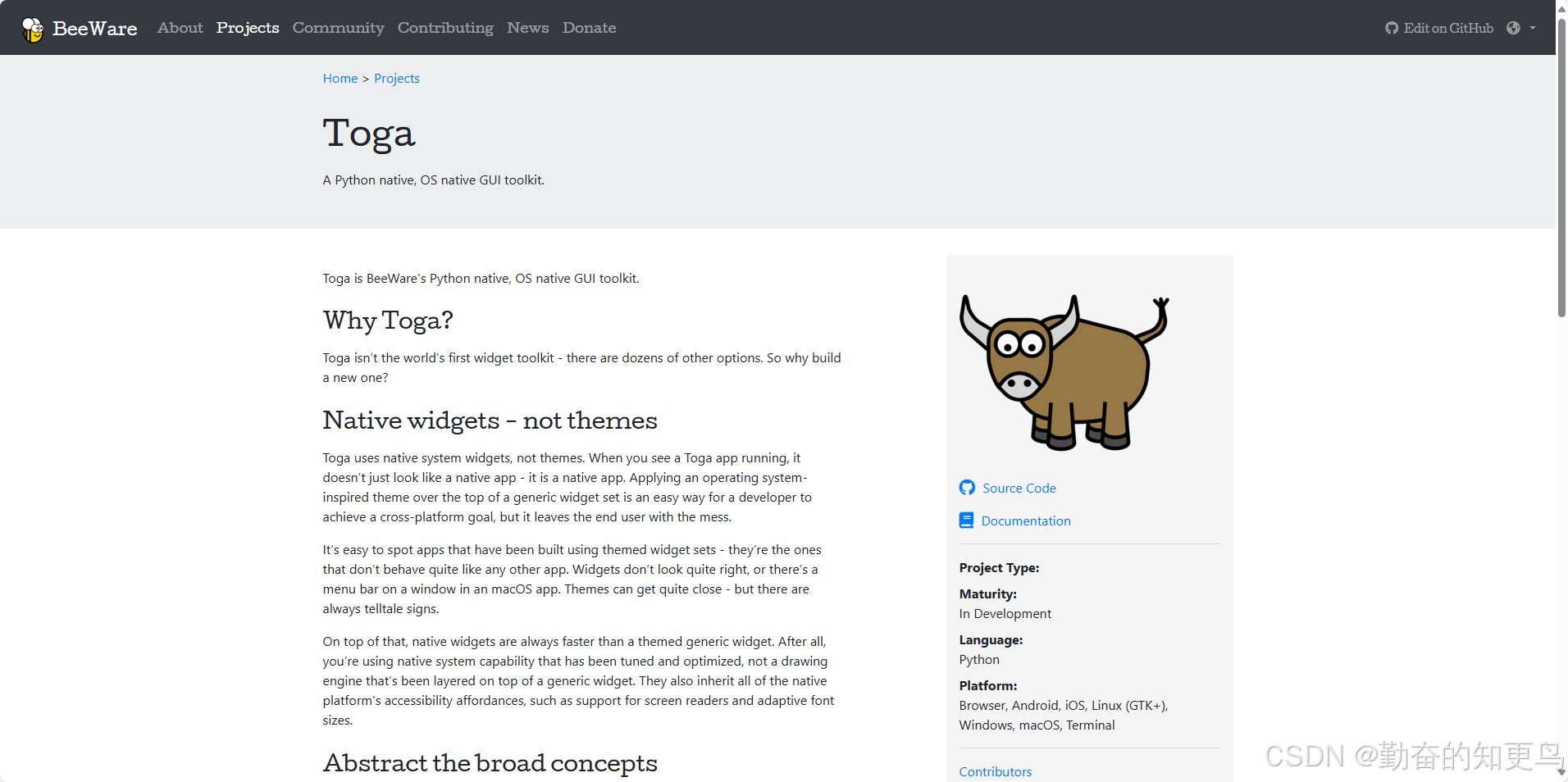Click the 'Browser, Android, iOS' platform list
This screenshot has width=1568, height=782.
point(1064,716)
